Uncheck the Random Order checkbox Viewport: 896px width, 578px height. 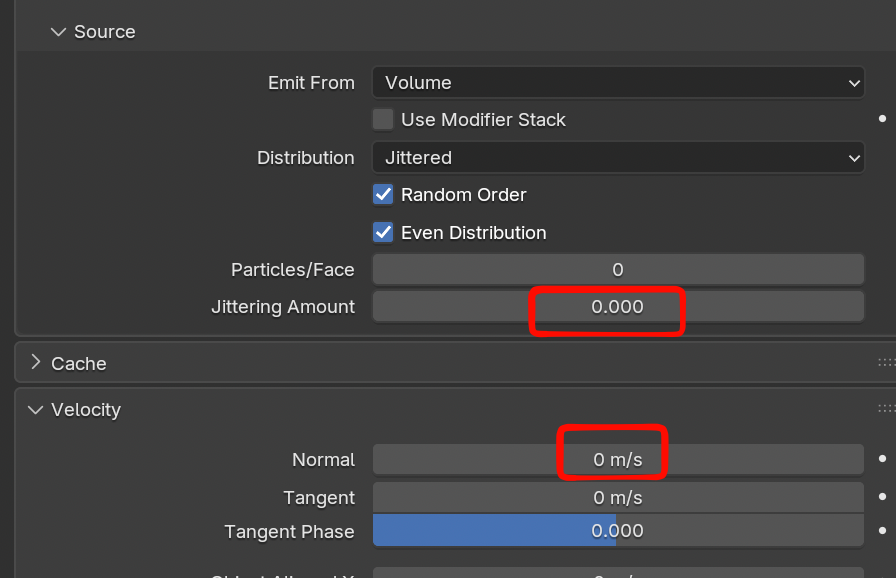(x=383, y=195)
